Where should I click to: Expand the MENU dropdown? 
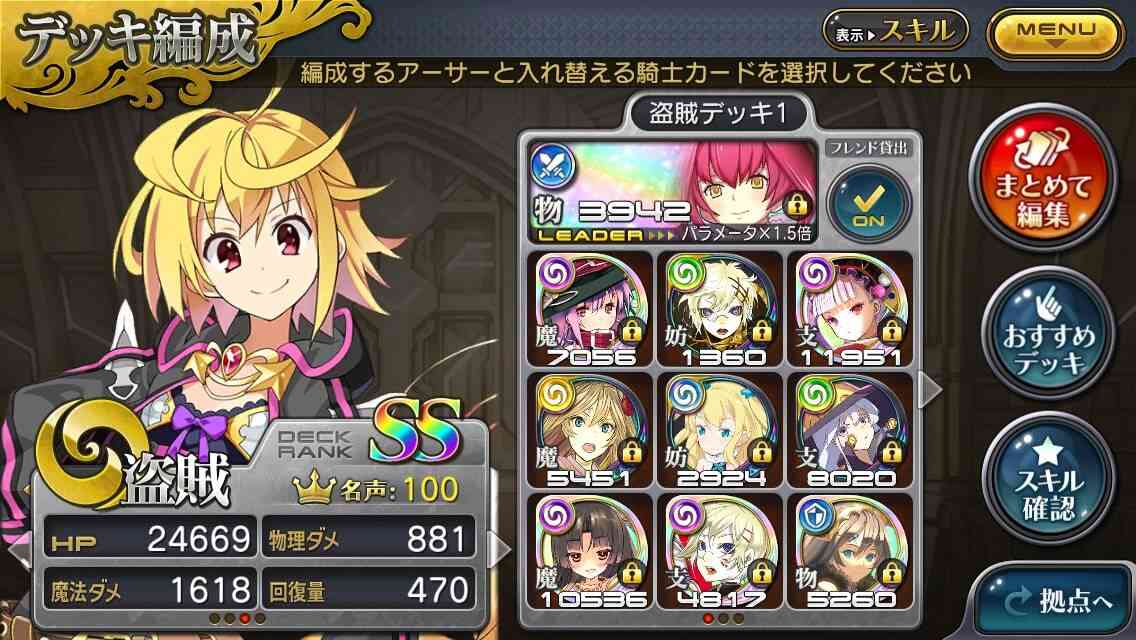tap(1056, 33)
